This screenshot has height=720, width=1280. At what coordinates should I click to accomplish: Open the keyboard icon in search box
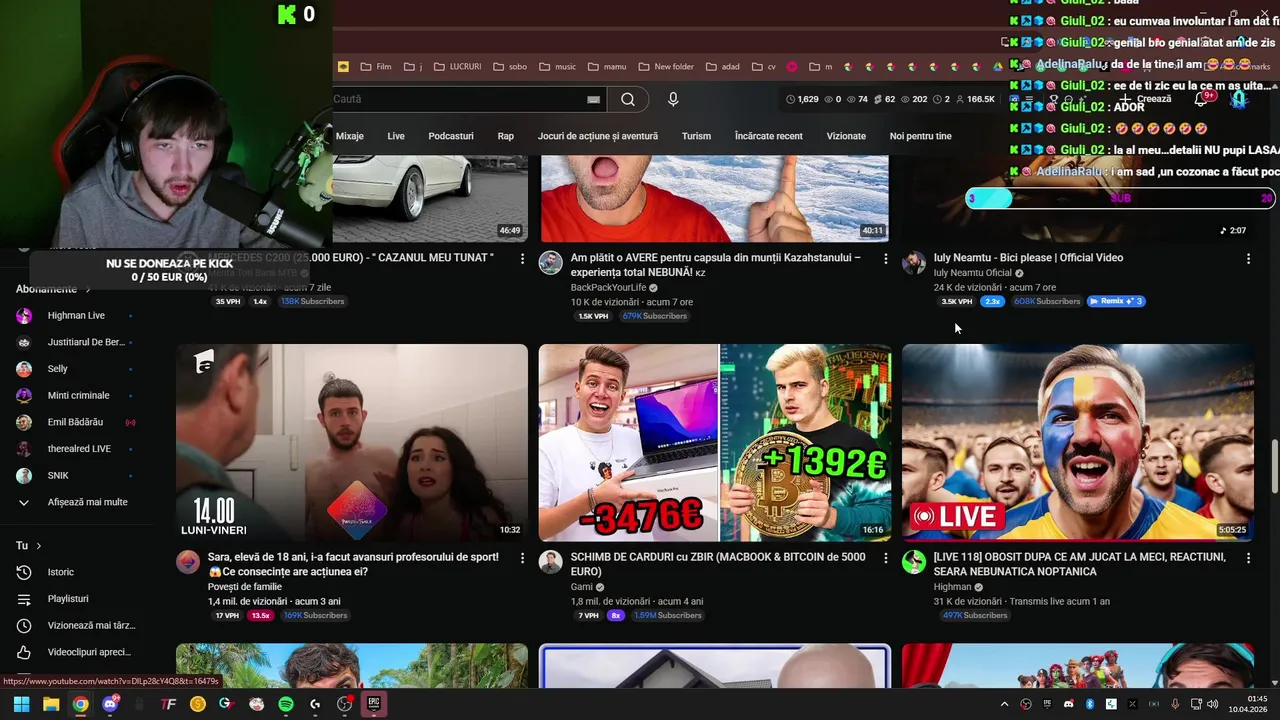(x=593, y=99)
